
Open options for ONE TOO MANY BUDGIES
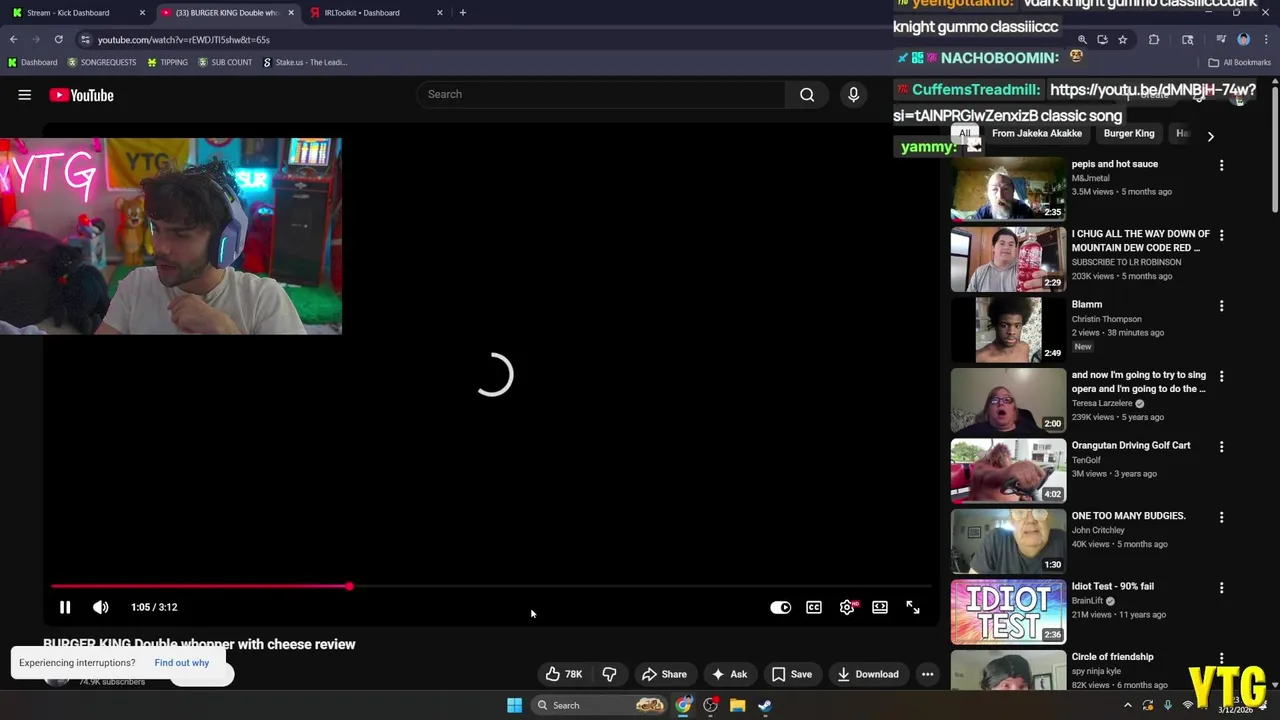click(x=1221, y=517)
